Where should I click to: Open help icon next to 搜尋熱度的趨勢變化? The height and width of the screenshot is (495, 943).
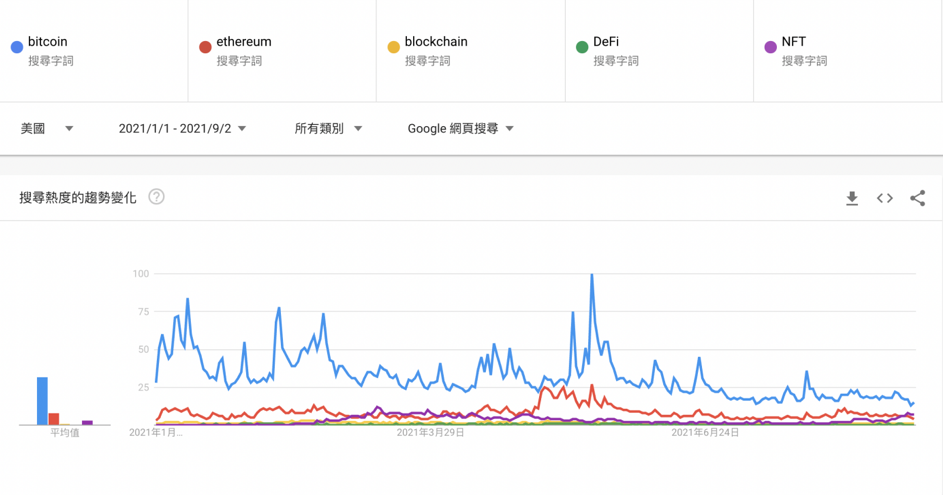pos(156,197)
